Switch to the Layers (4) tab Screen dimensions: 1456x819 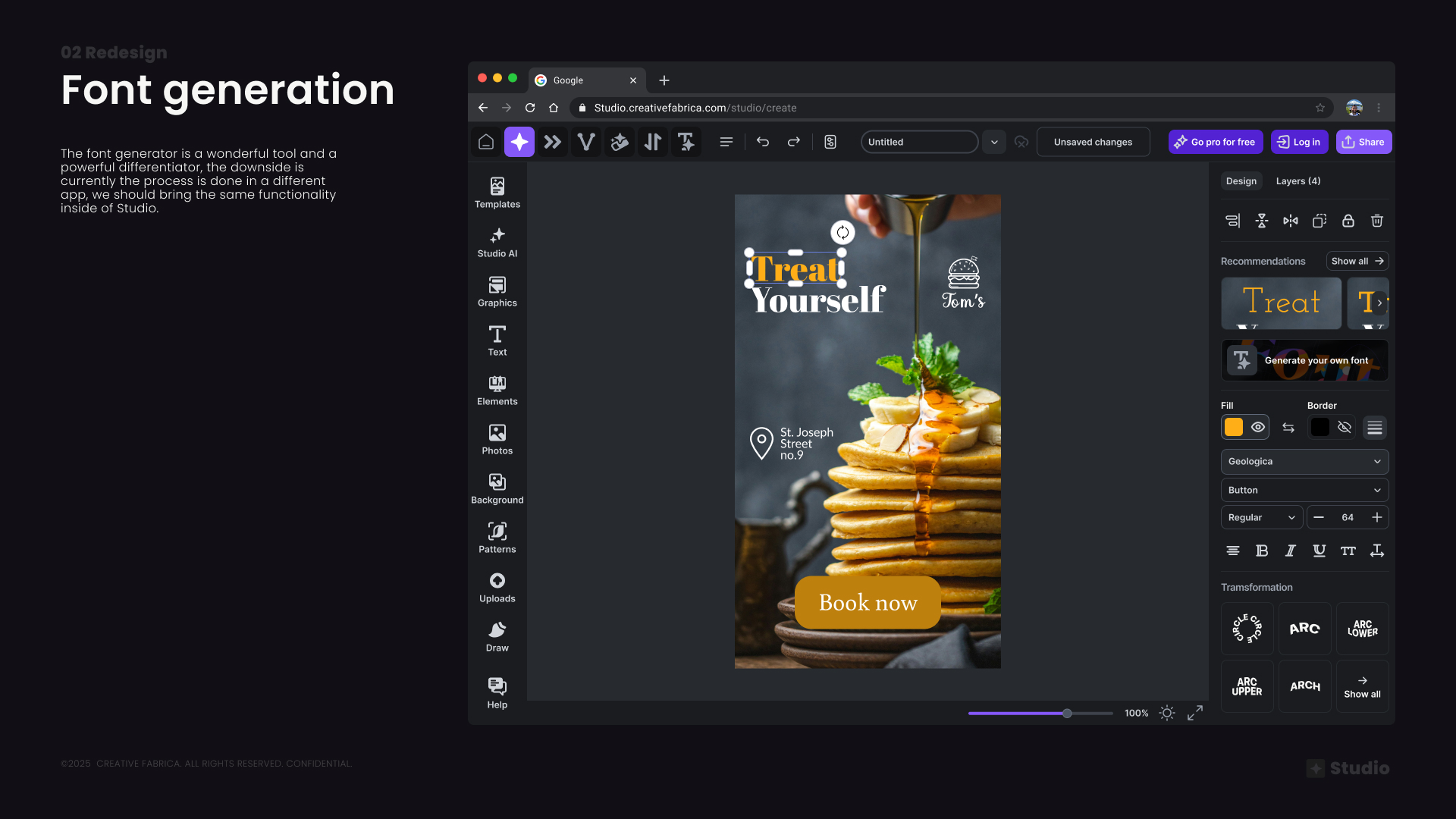tap(1297, 181)
